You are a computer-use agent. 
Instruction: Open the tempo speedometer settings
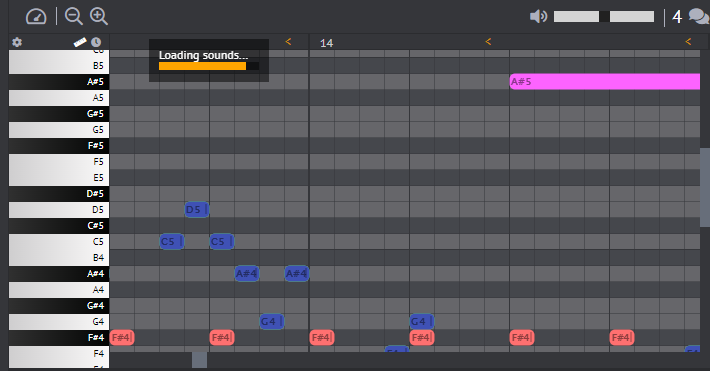(36, 17)
